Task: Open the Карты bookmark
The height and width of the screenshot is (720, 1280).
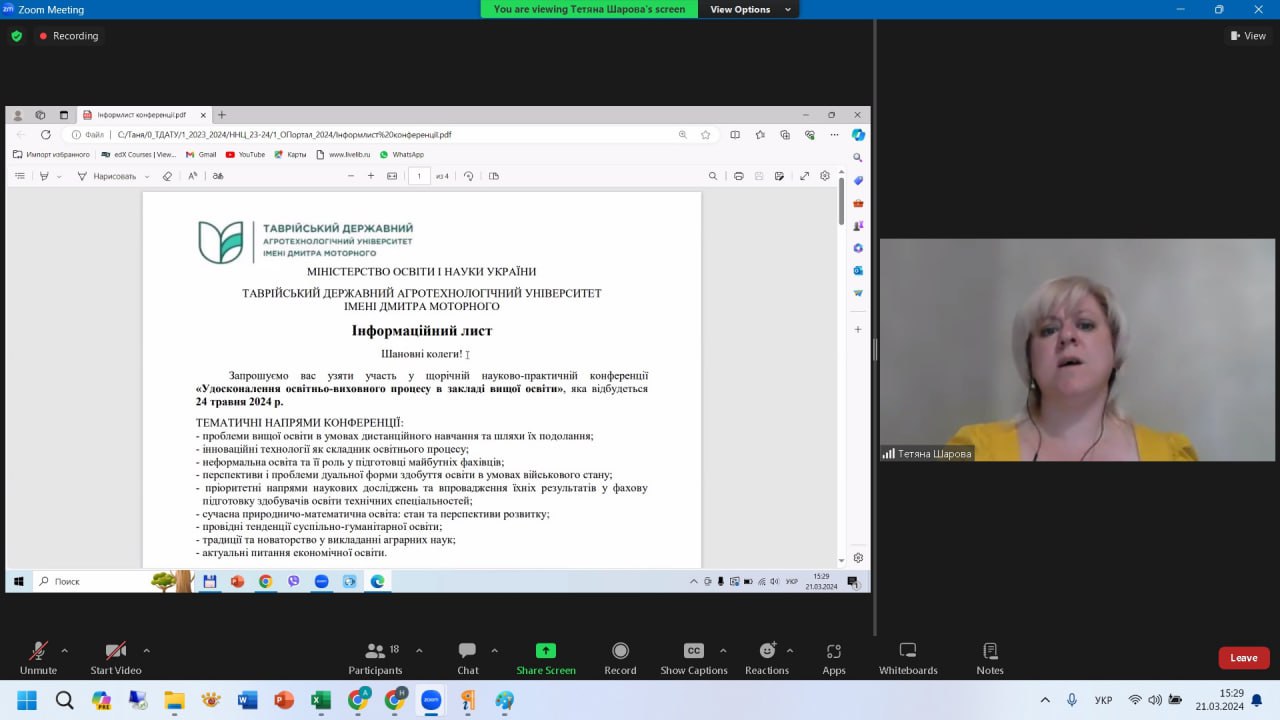Action: [290, 155]
